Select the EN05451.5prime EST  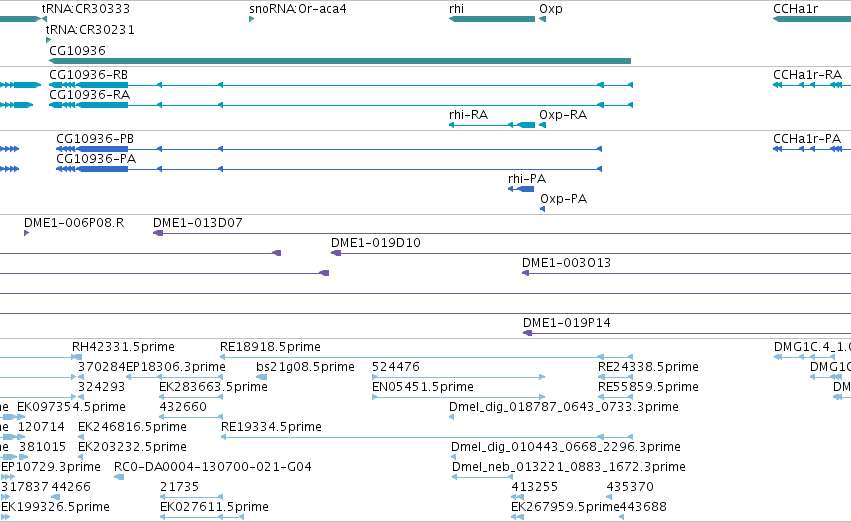tap(459, 397)
